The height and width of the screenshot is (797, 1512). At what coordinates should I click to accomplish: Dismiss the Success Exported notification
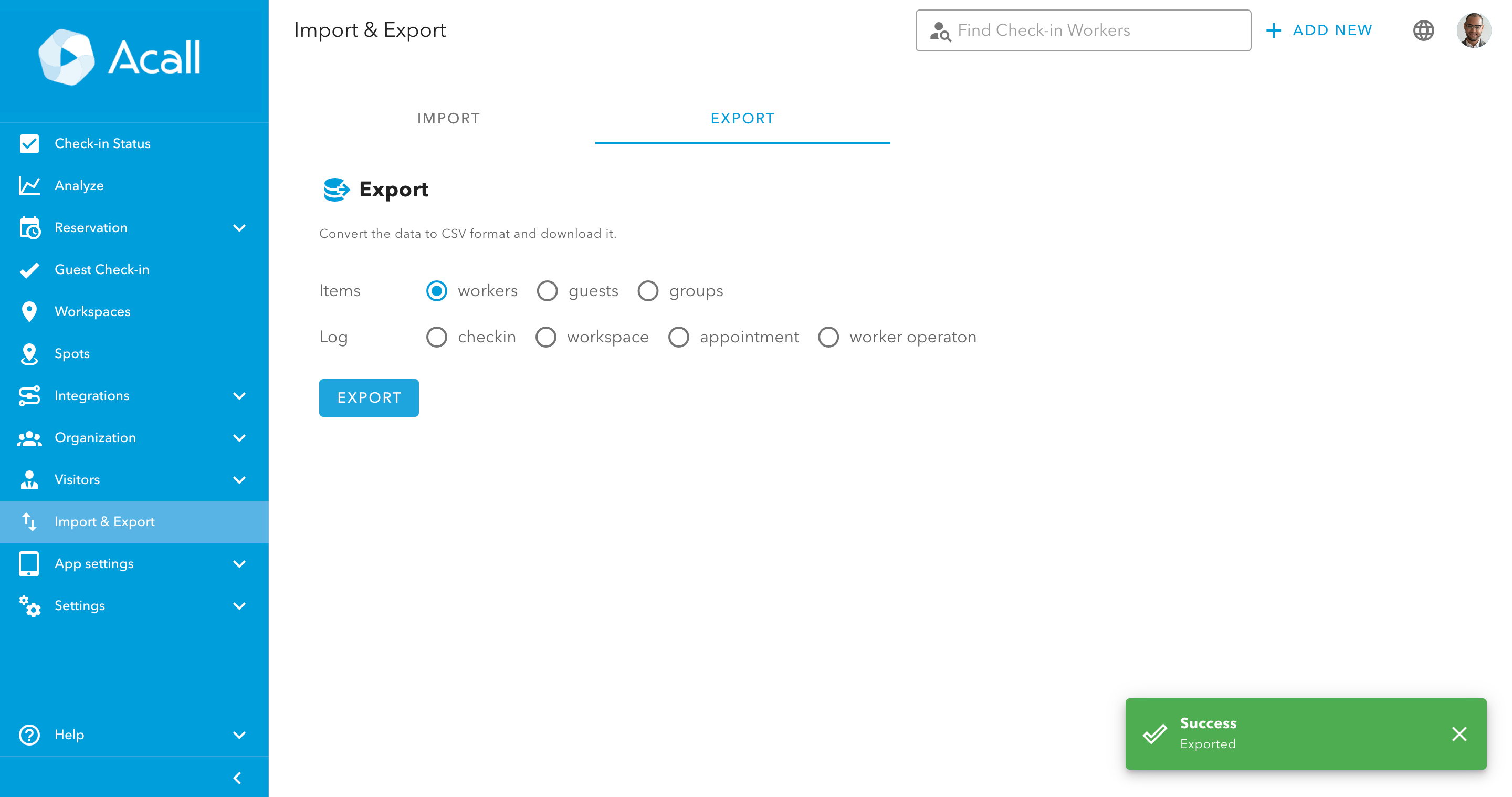[x=1459, y=733]
